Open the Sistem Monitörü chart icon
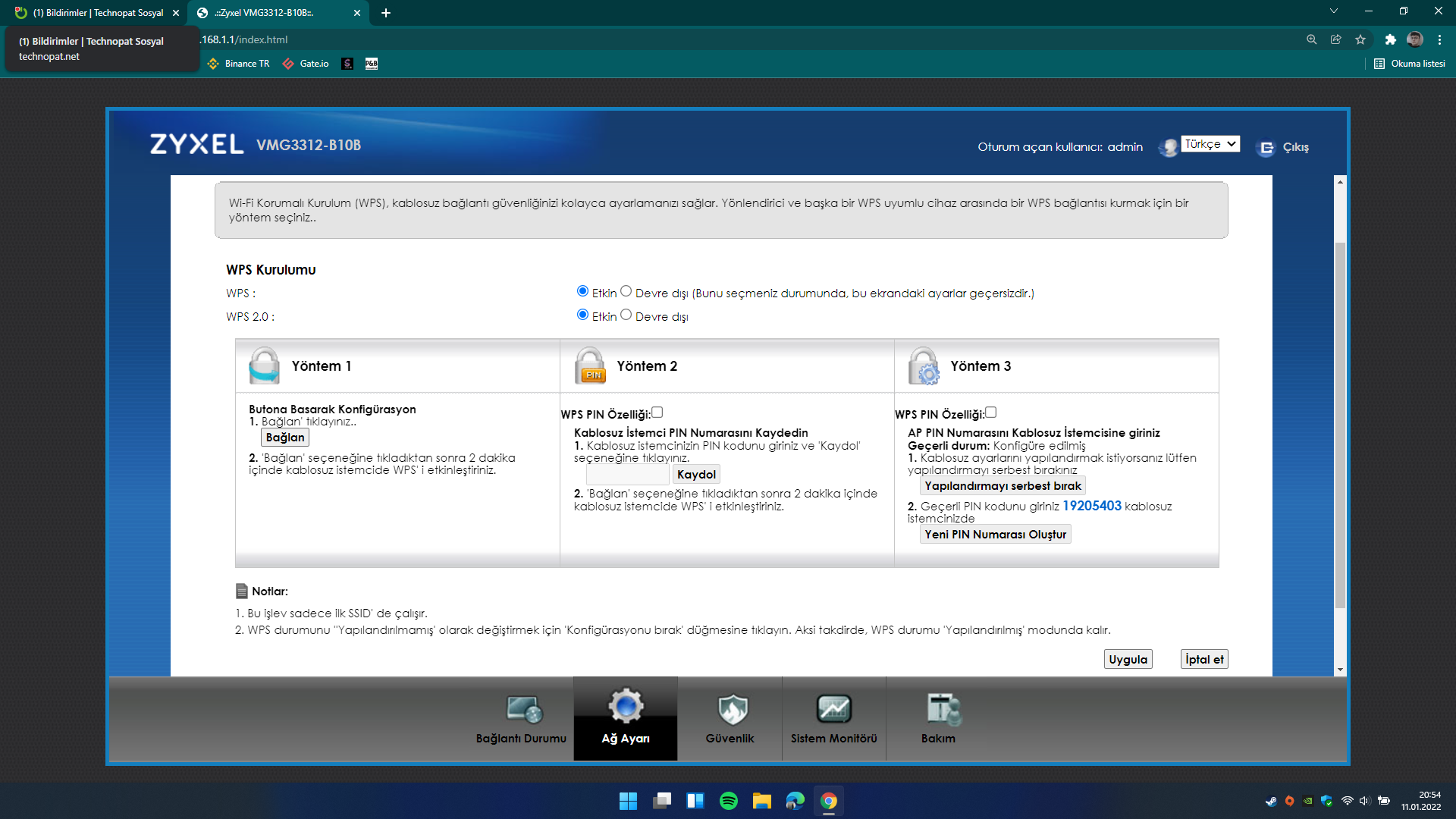The image size is (1456, 819). [x=833, y=710]
